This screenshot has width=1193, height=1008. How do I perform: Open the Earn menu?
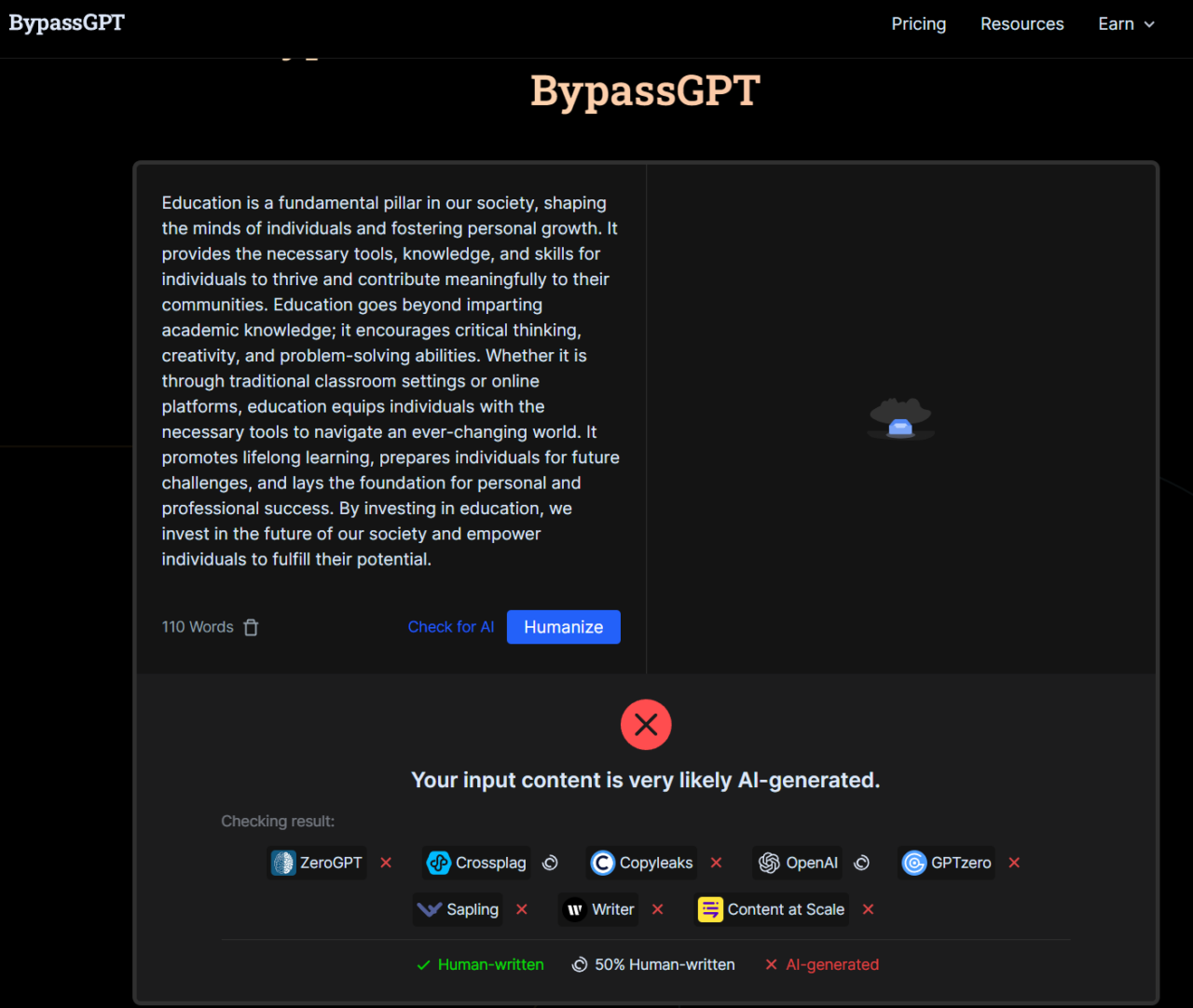pos(1126,24)
